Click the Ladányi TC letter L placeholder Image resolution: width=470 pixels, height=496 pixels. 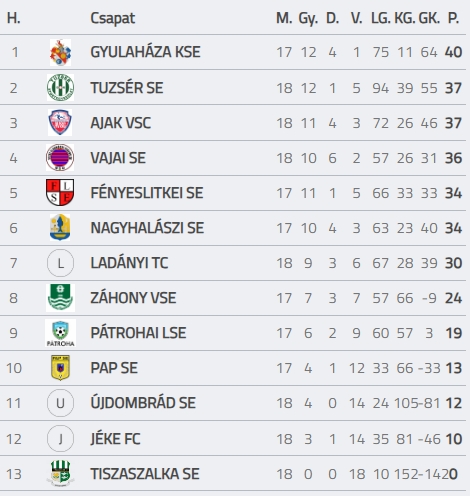[x=60, y=263]
